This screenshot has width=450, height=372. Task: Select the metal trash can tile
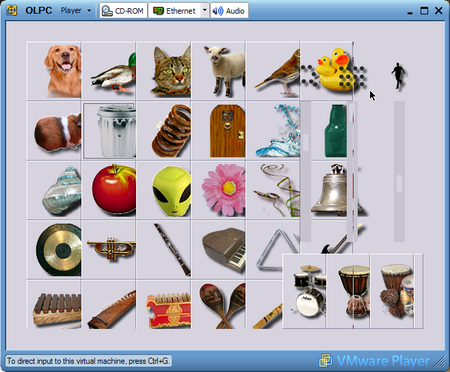coord(109,131)
